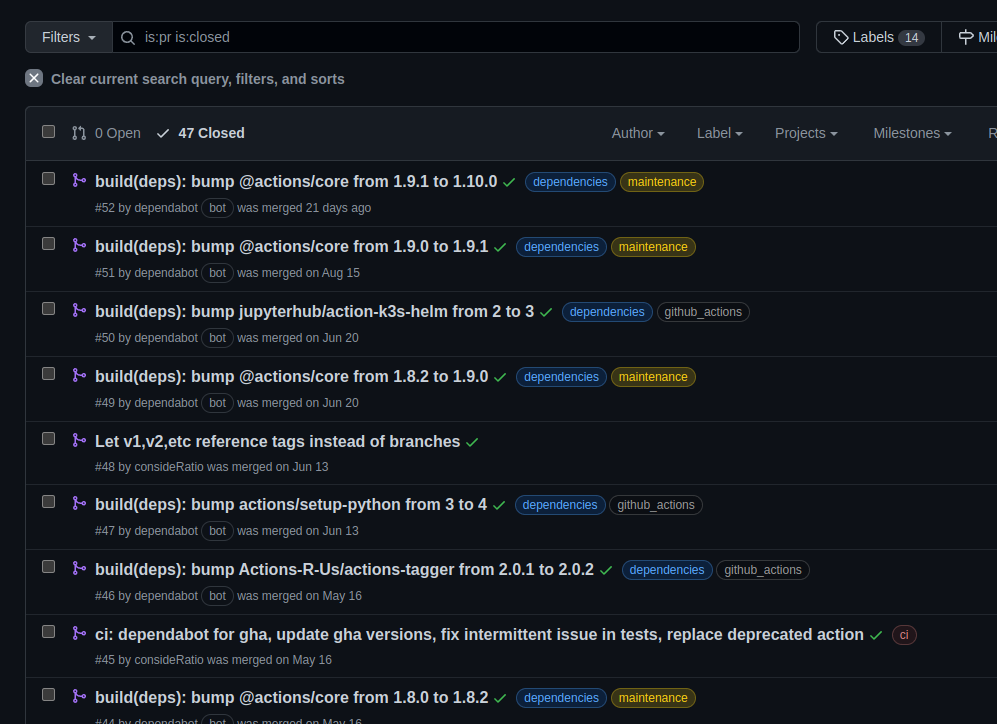The image size is (997, 724).
Task: Click github_actions label on setup-python PR
Action: [x=656, y=505]
